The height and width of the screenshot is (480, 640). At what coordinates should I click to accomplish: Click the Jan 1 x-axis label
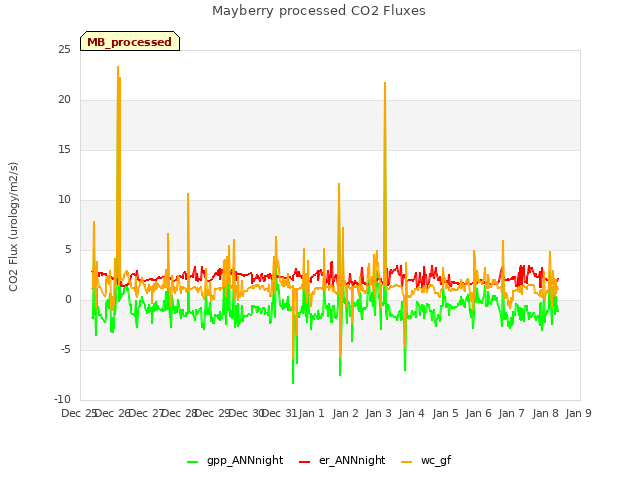point(311,413)
